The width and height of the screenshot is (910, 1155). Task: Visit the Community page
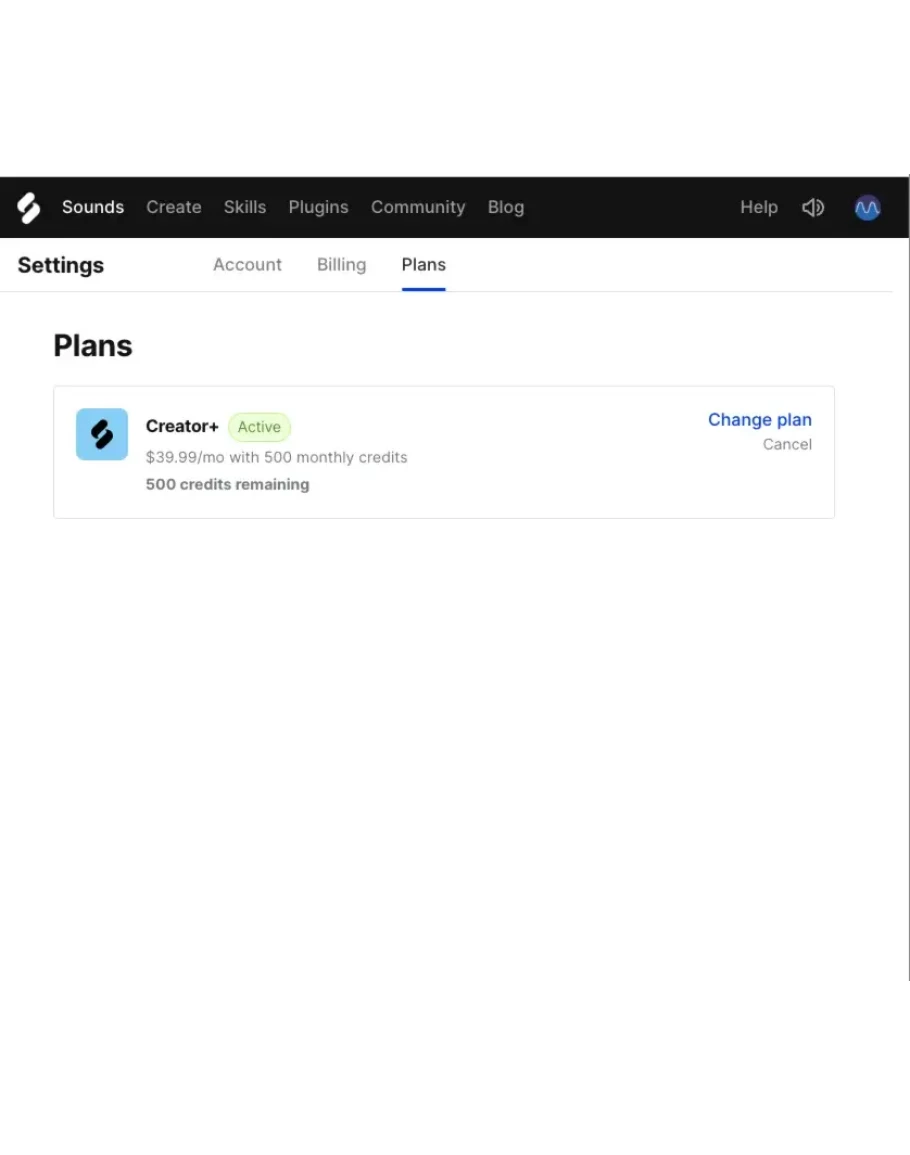click(x=418, y=208)
